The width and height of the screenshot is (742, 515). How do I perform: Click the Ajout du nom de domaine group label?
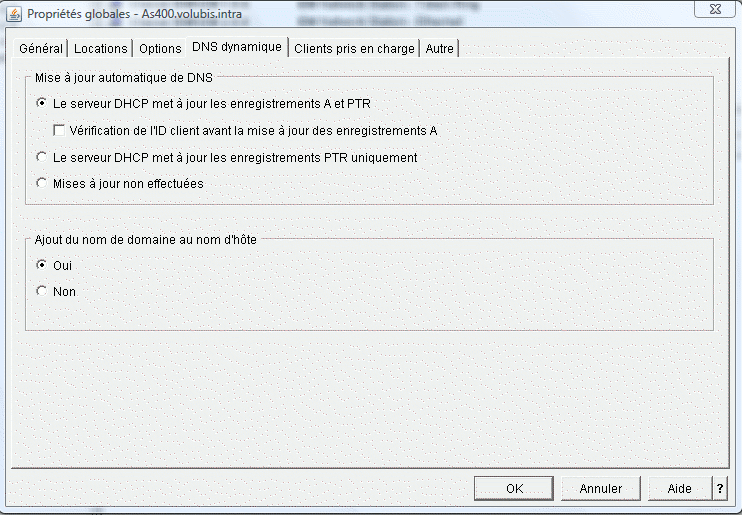point(145,240)
